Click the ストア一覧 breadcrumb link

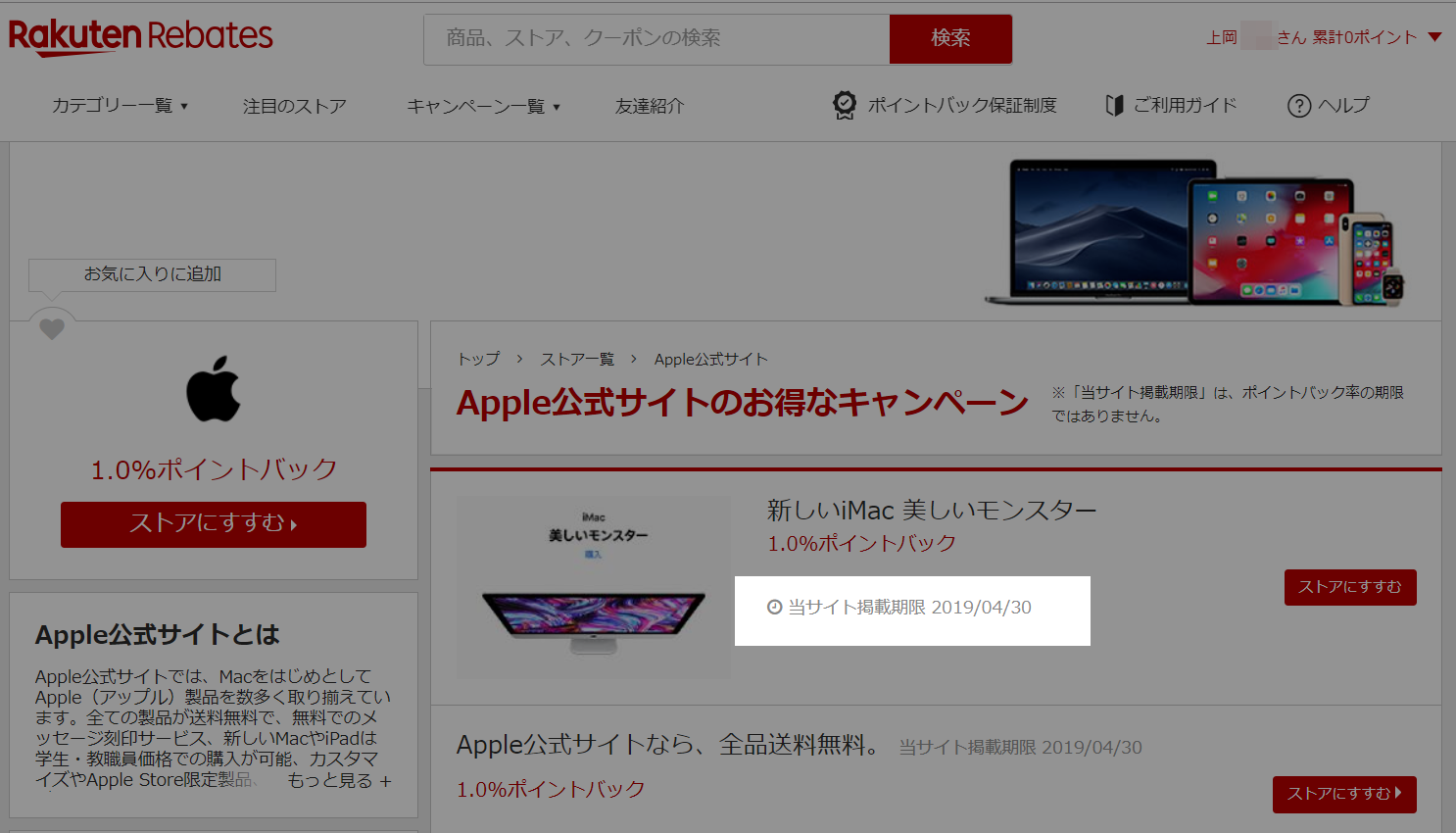click(577, 359)
